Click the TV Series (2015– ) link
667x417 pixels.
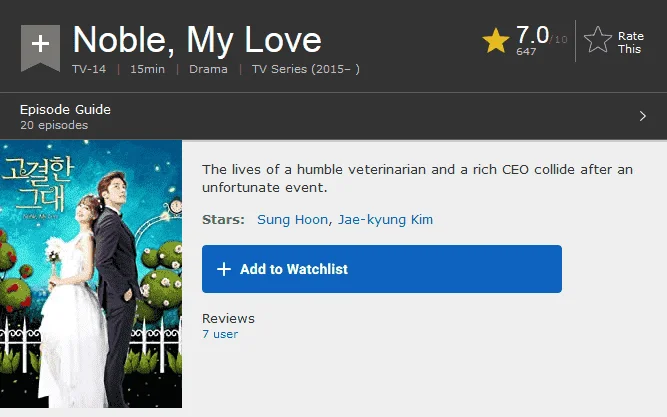pos(305,69)
